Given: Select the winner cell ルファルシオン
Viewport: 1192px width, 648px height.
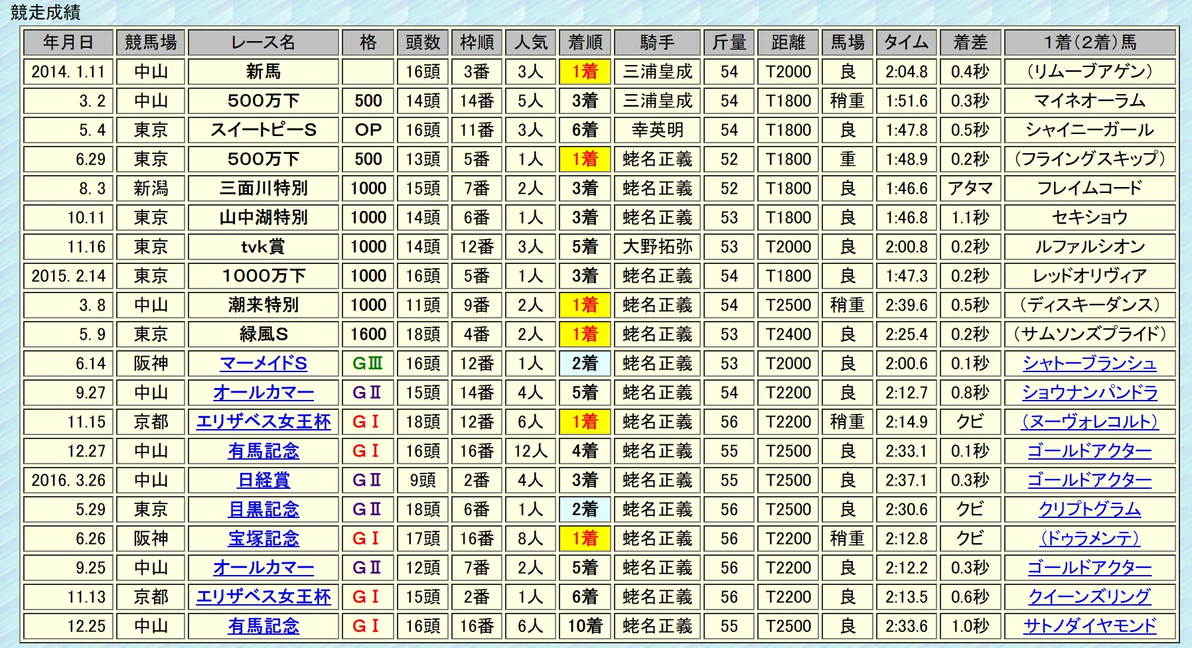Looking at the screenshot, I should pyautogui.click(x=1089, y=247).
